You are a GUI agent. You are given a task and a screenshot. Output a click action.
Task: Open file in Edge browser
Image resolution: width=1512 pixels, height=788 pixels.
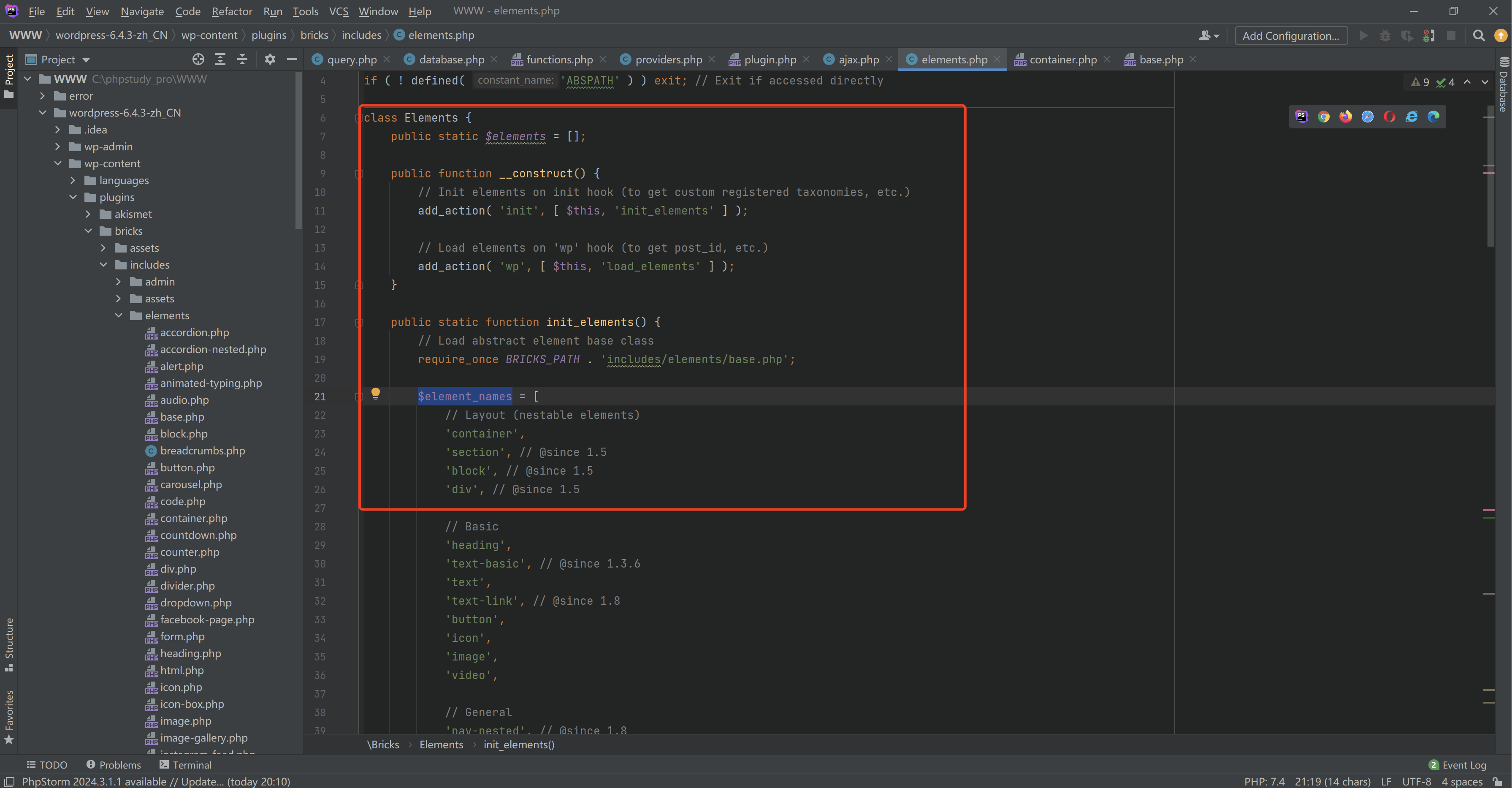1433,116
